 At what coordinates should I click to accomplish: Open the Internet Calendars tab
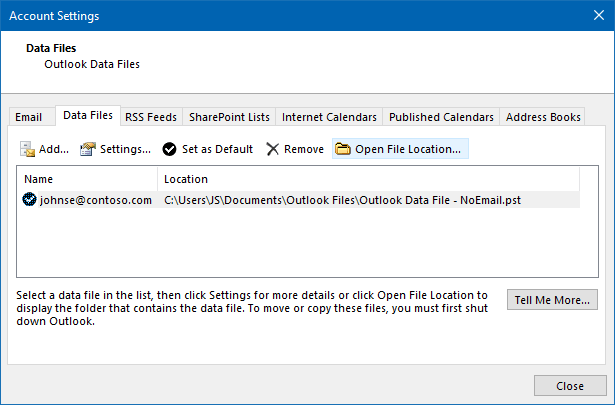click(329, 117)
